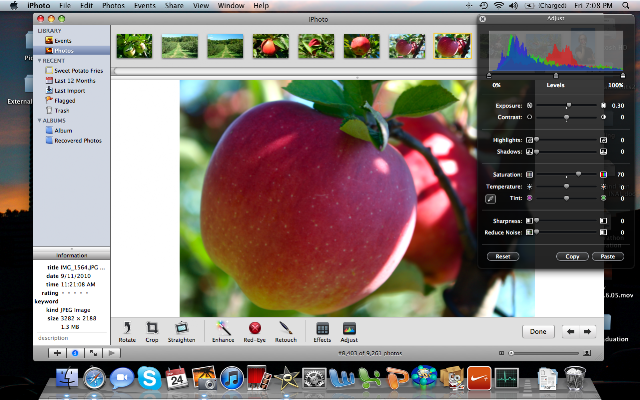
Task: Open the Straighten tool
Action: (x=181, y=331)
